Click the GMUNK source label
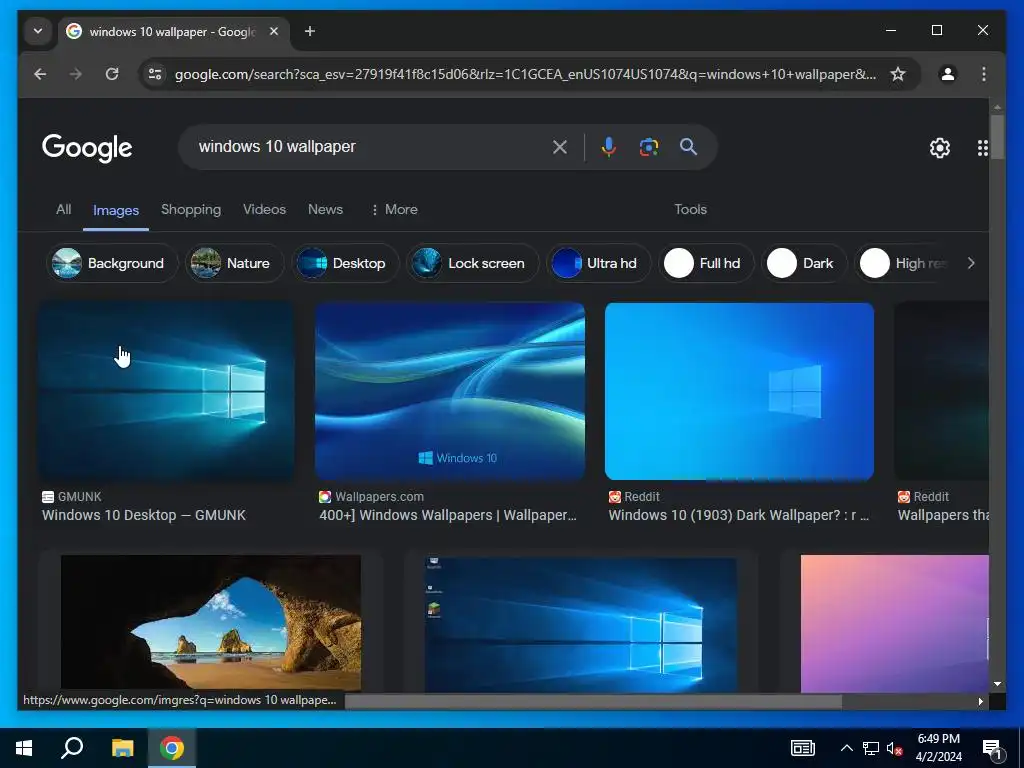Image resolution: width=1024 pixels, height=768 pixels. [x=80, y=497]
